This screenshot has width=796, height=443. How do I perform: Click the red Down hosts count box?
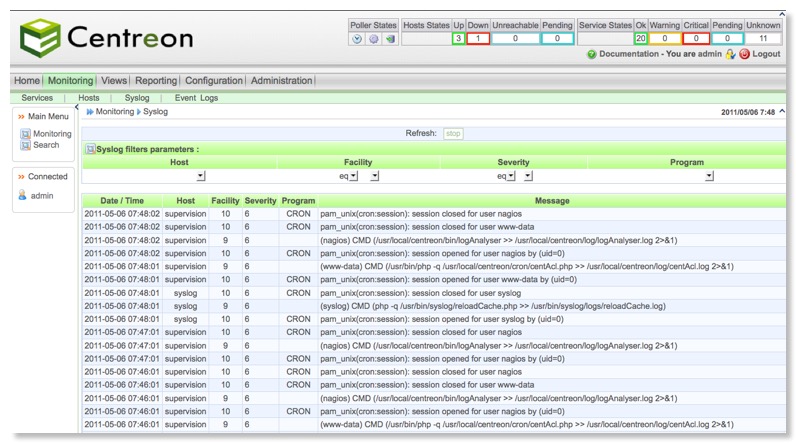pos(477,38)
